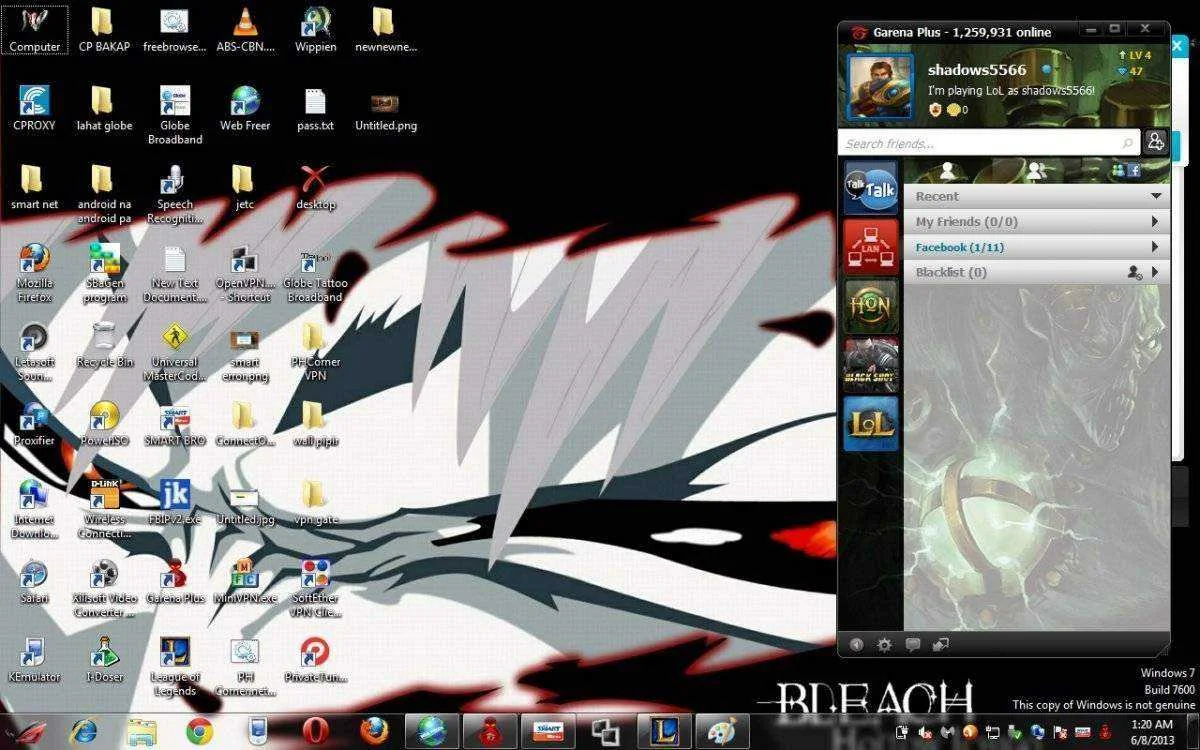Select the Wippien desktop icon
Image resolution: width=1200 pixels, height=750 pixels.
pos(315,29)
